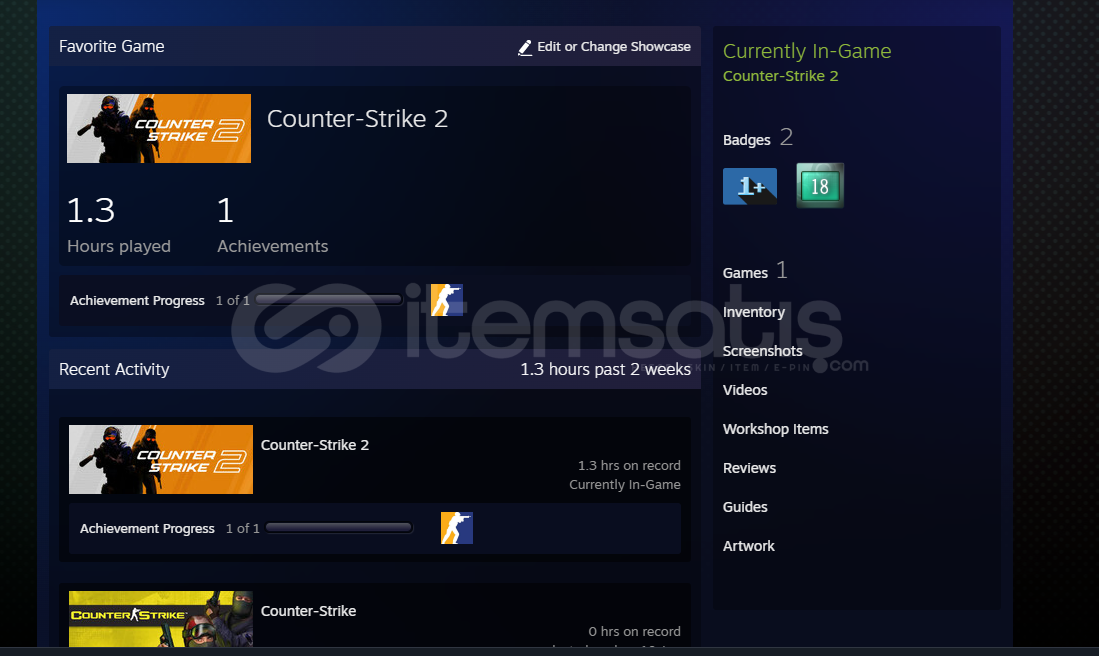Open the Counter-Strike title in Recent Activity

point(308,611)
